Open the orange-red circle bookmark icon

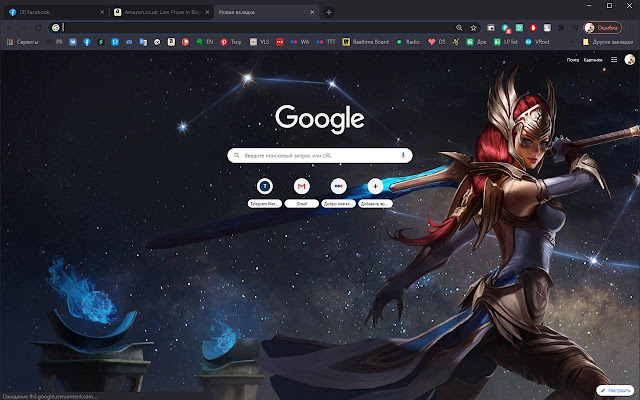point(185,42)
